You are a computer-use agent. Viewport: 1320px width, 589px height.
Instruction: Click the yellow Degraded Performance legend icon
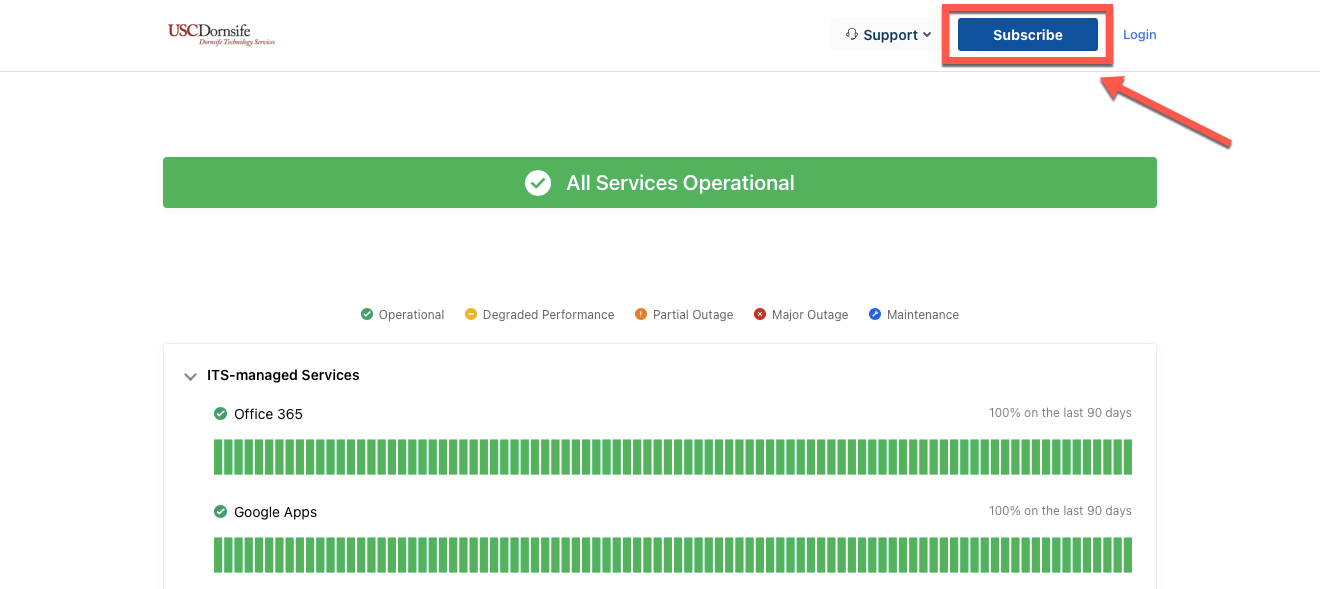coord(471,314)
